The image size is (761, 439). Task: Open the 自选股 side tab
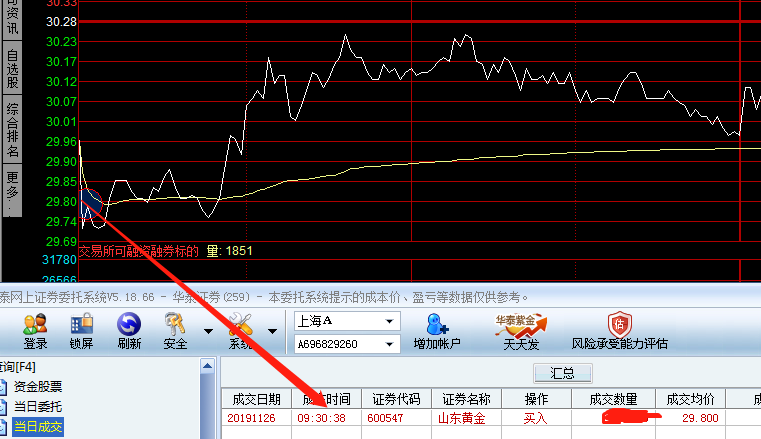point(13,69)
